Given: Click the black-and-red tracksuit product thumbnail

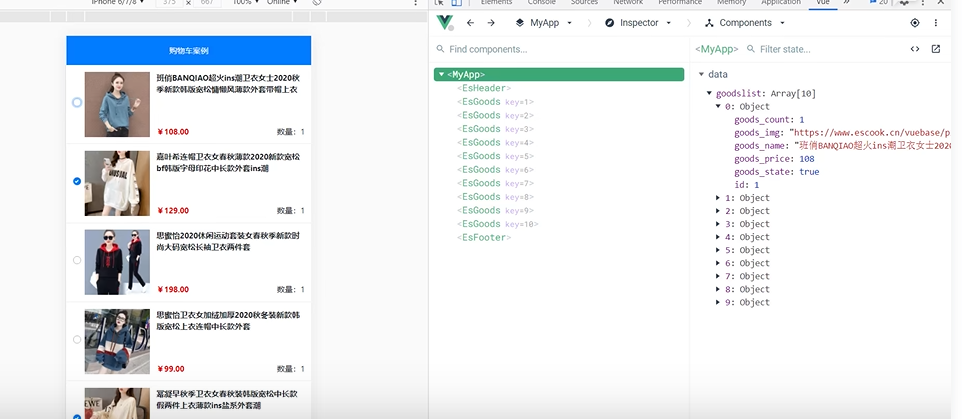Looking at the screenshot, I should (117, 262).
